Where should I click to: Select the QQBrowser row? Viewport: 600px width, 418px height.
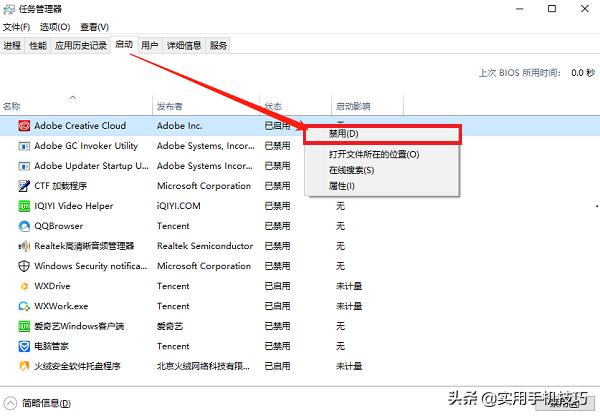[300, 226]
